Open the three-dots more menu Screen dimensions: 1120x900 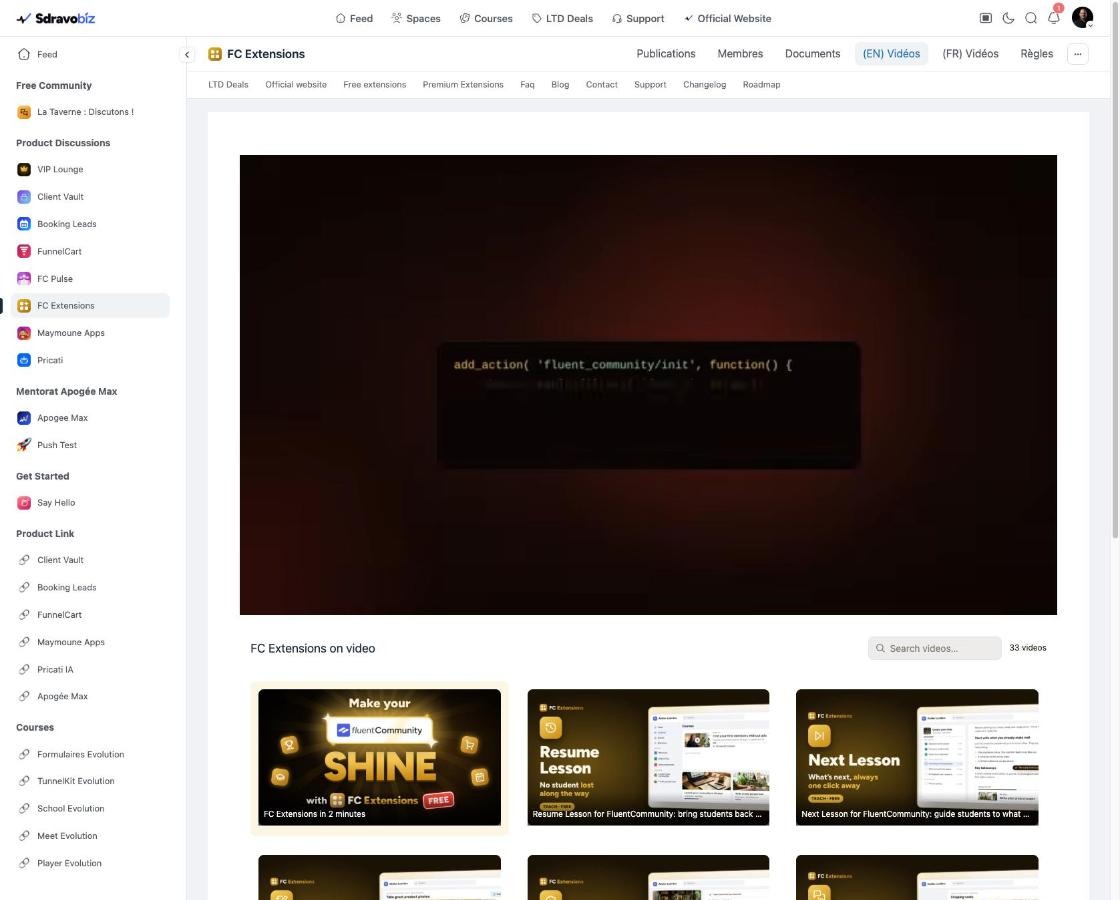[x=1078, y=54]
